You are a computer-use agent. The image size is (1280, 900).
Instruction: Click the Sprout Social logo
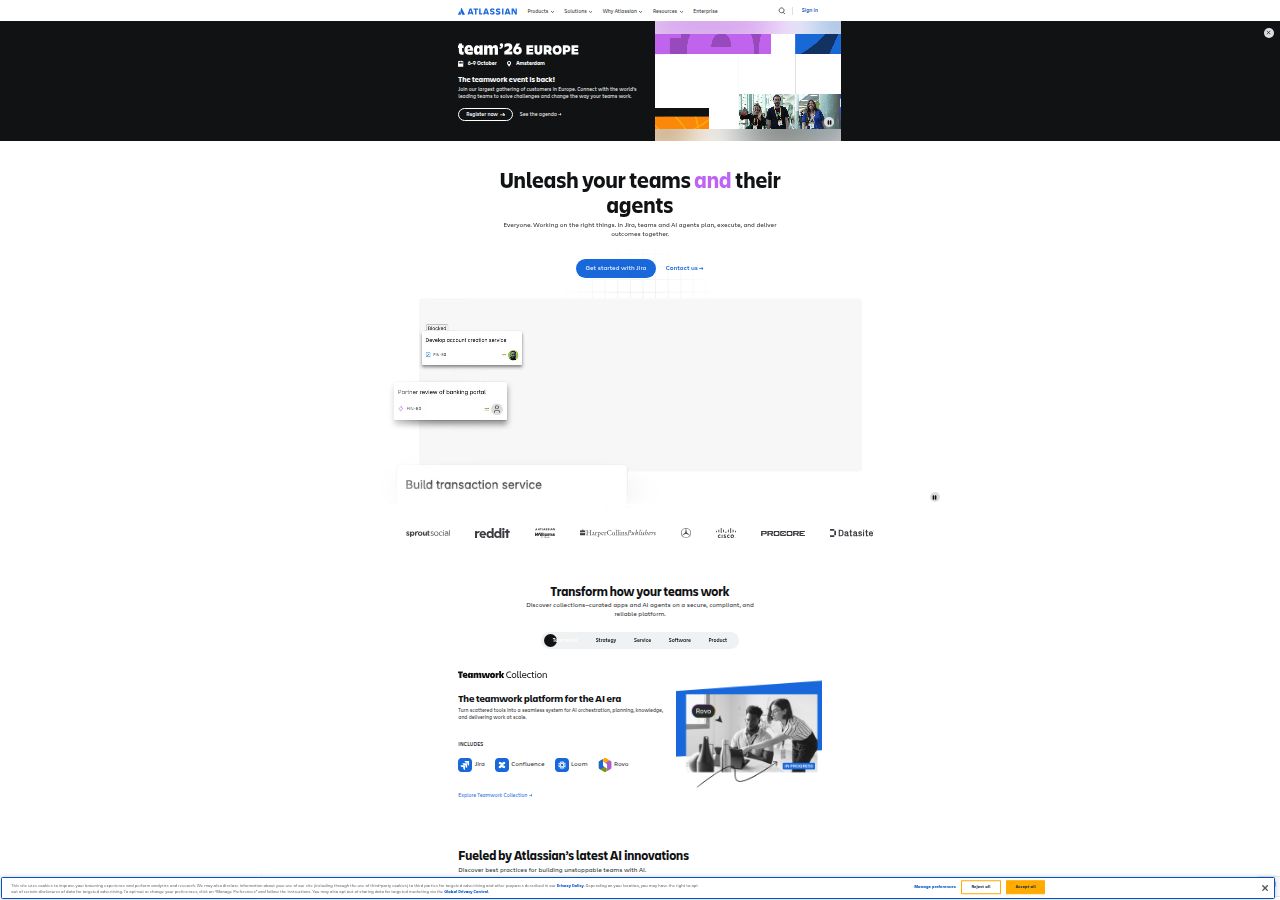[428, 533]
